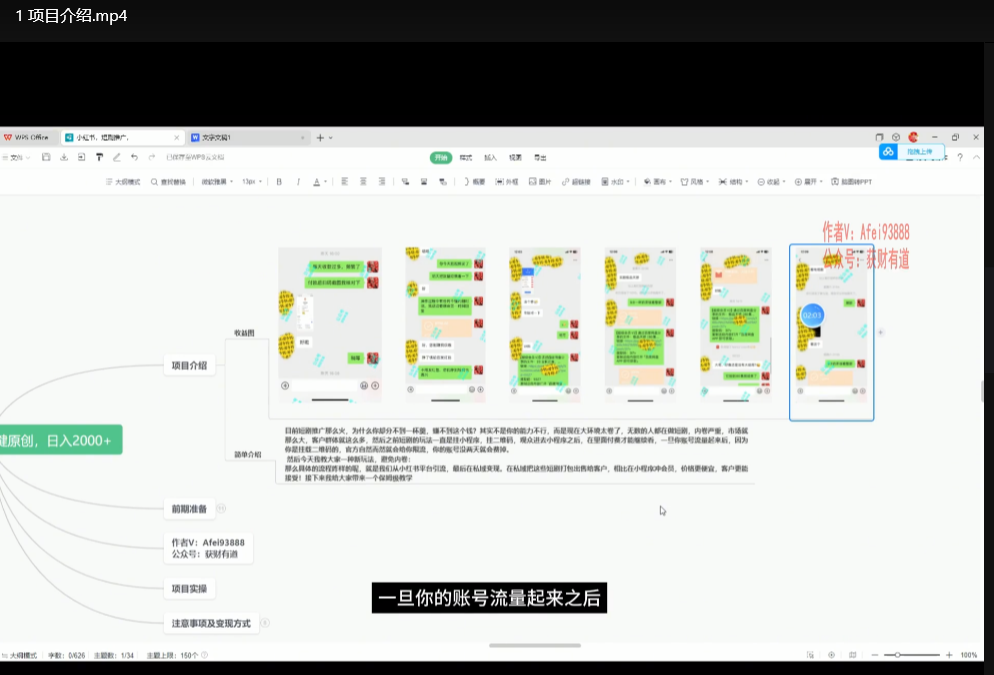Select the 前期准备 topic node
Viewport: 994px width, 675px height.
[189, 508]
